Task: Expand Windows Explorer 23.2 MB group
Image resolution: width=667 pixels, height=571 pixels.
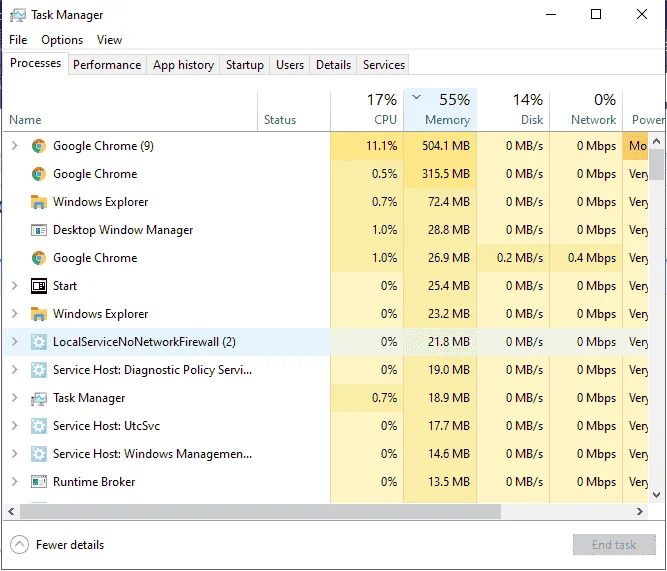Action: click(x=15, y=314)
